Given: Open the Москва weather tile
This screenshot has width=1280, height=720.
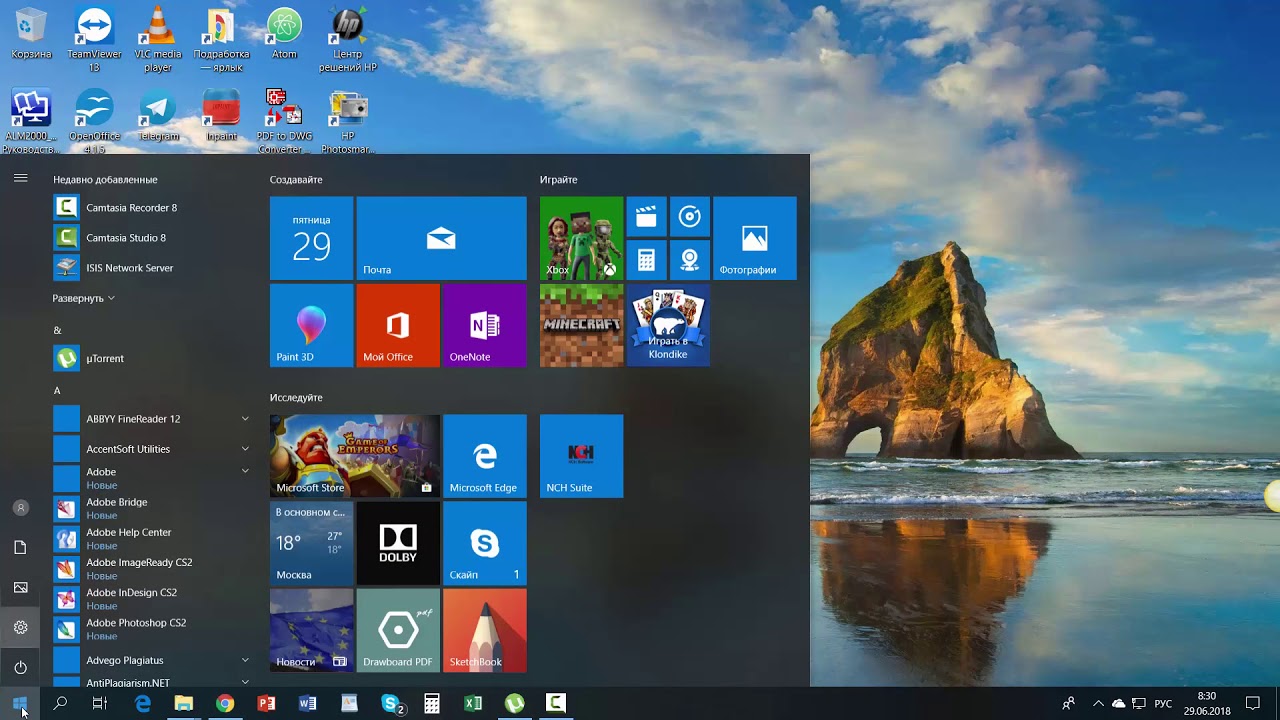Looking at the screenshot, I should pos(311,543).
